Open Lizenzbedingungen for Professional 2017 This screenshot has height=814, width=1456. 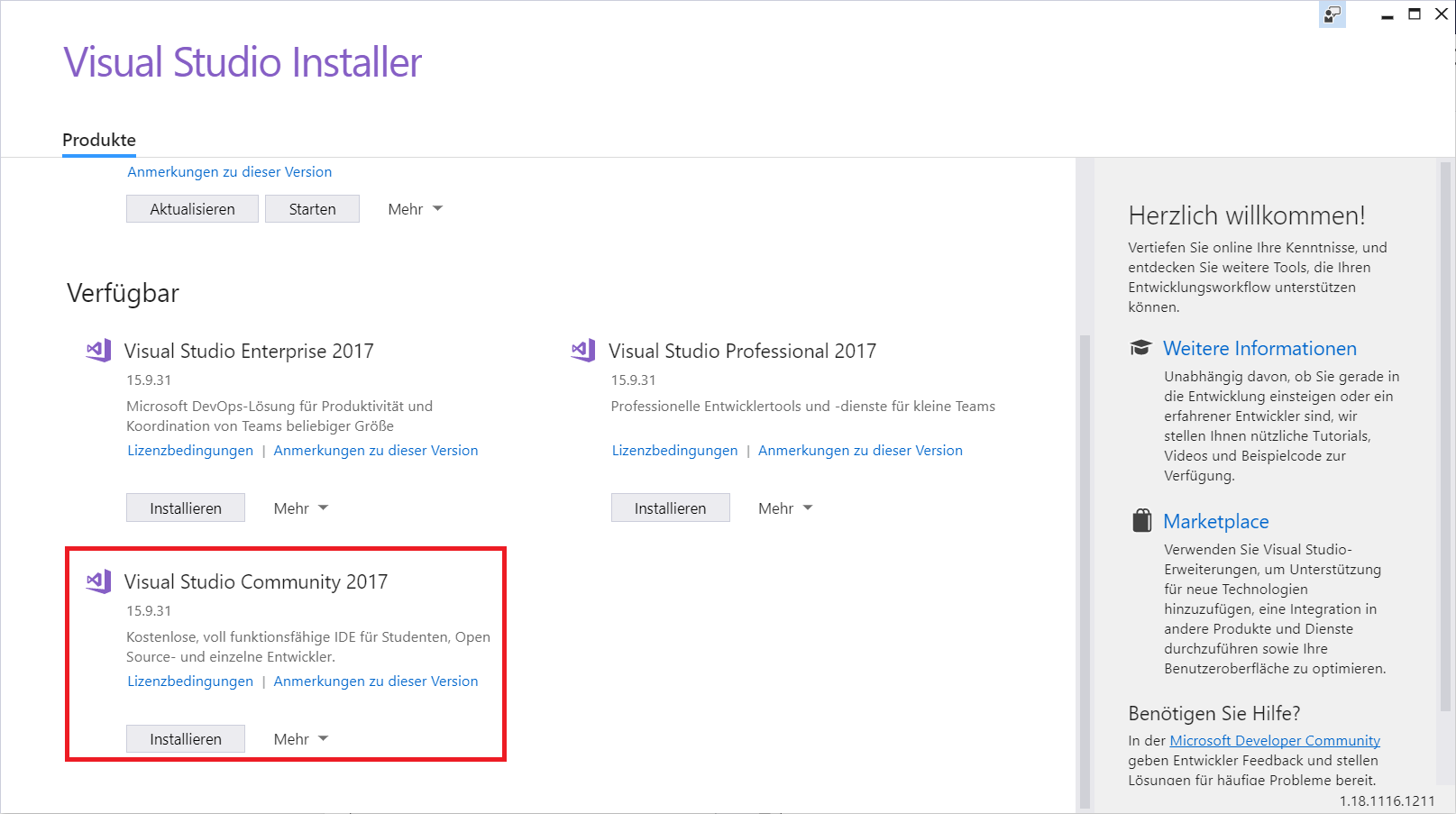pos(674,451)
